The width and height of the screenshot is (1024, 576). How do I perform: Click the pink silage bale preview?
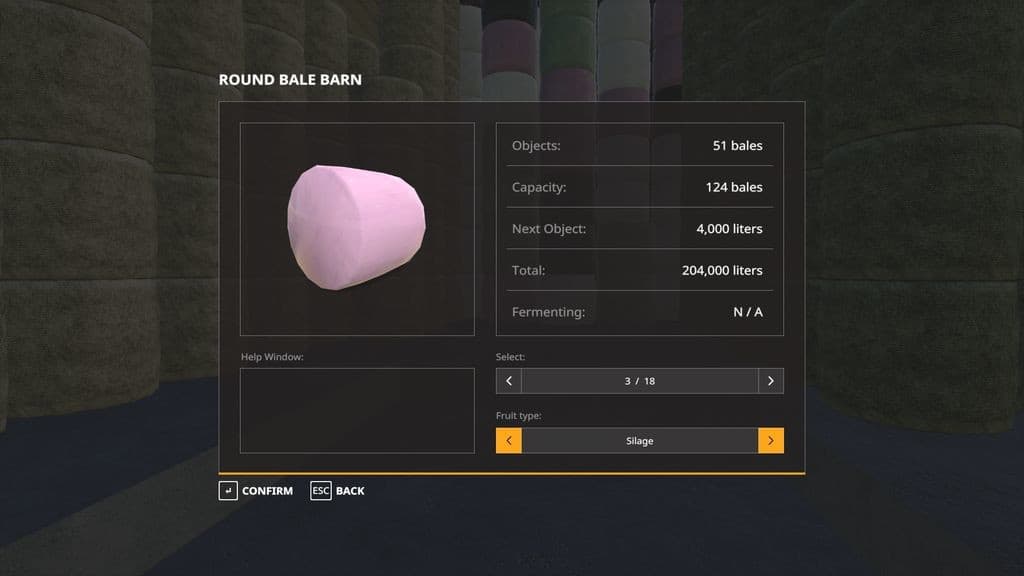357,227
